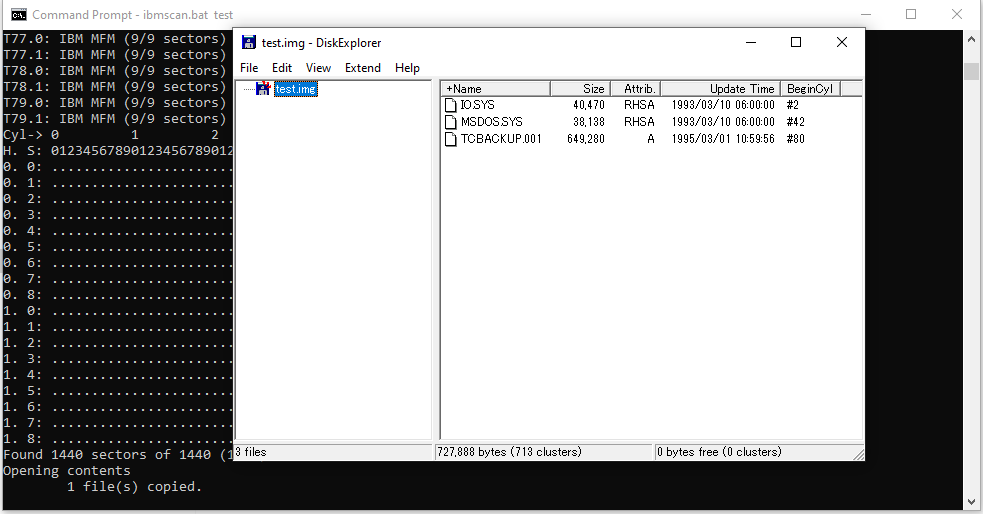The image size is (983, 514).
Task: Sort the list by the Name column header
Action: coord(495,89)
